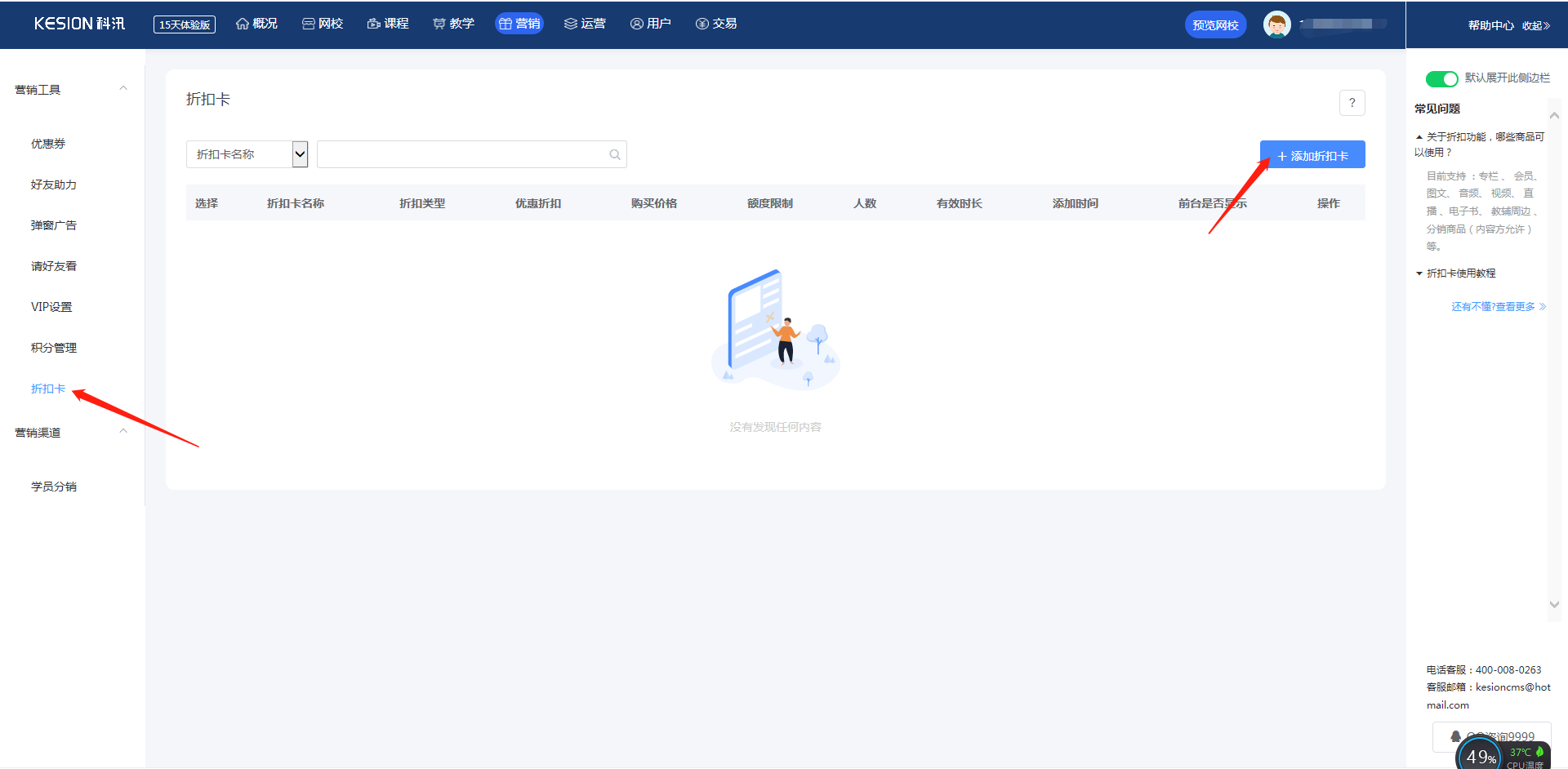Screen dimensions: 1568x769
Task: Click the 操作 column header
Action: tap(1329, 203)
